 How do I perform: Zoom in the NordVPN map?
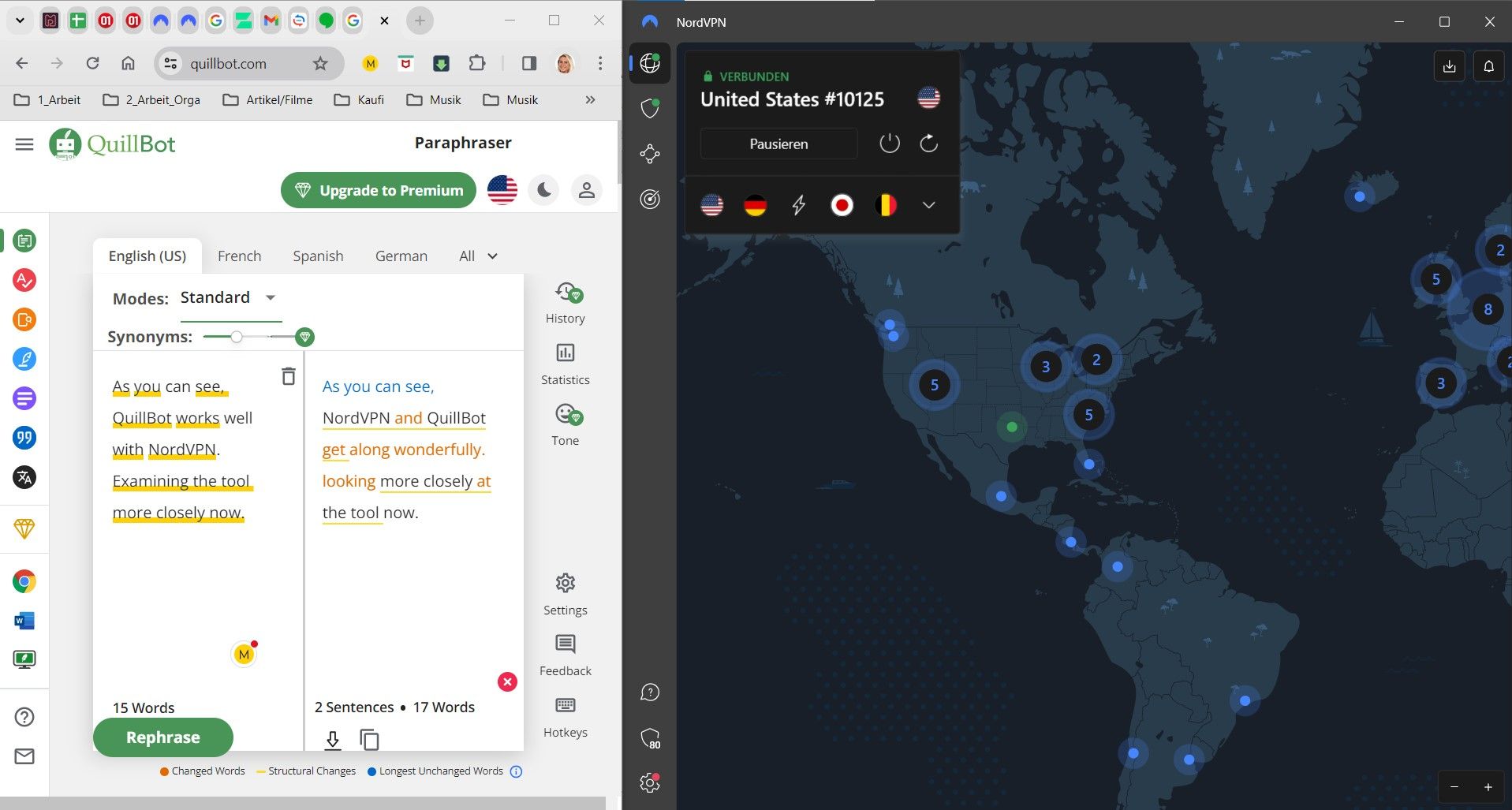pos(1488,787)
